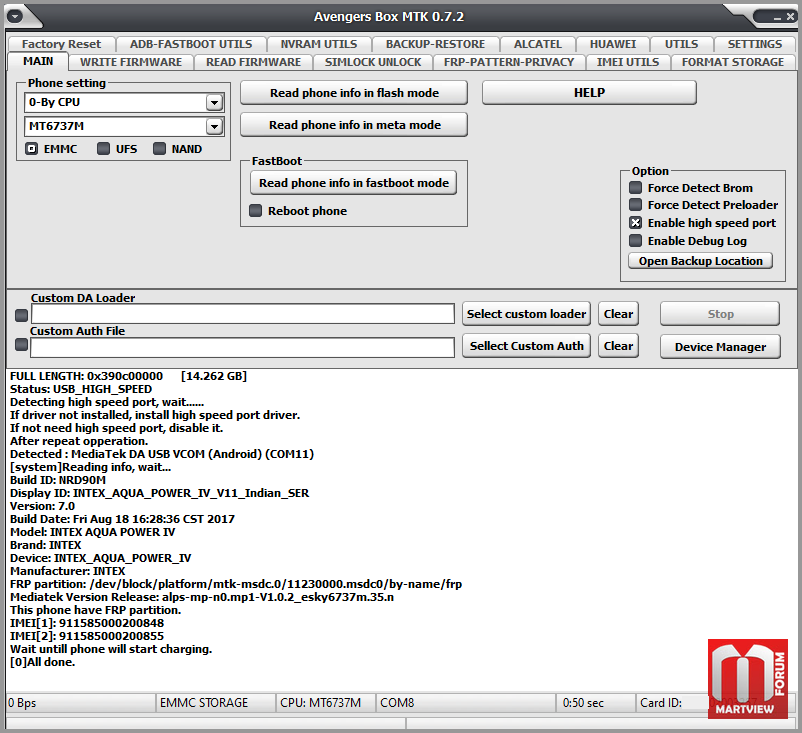This screenshot has height=733, width=802.
Task: Click the COM8 status cell
Action: pos(465,703)
